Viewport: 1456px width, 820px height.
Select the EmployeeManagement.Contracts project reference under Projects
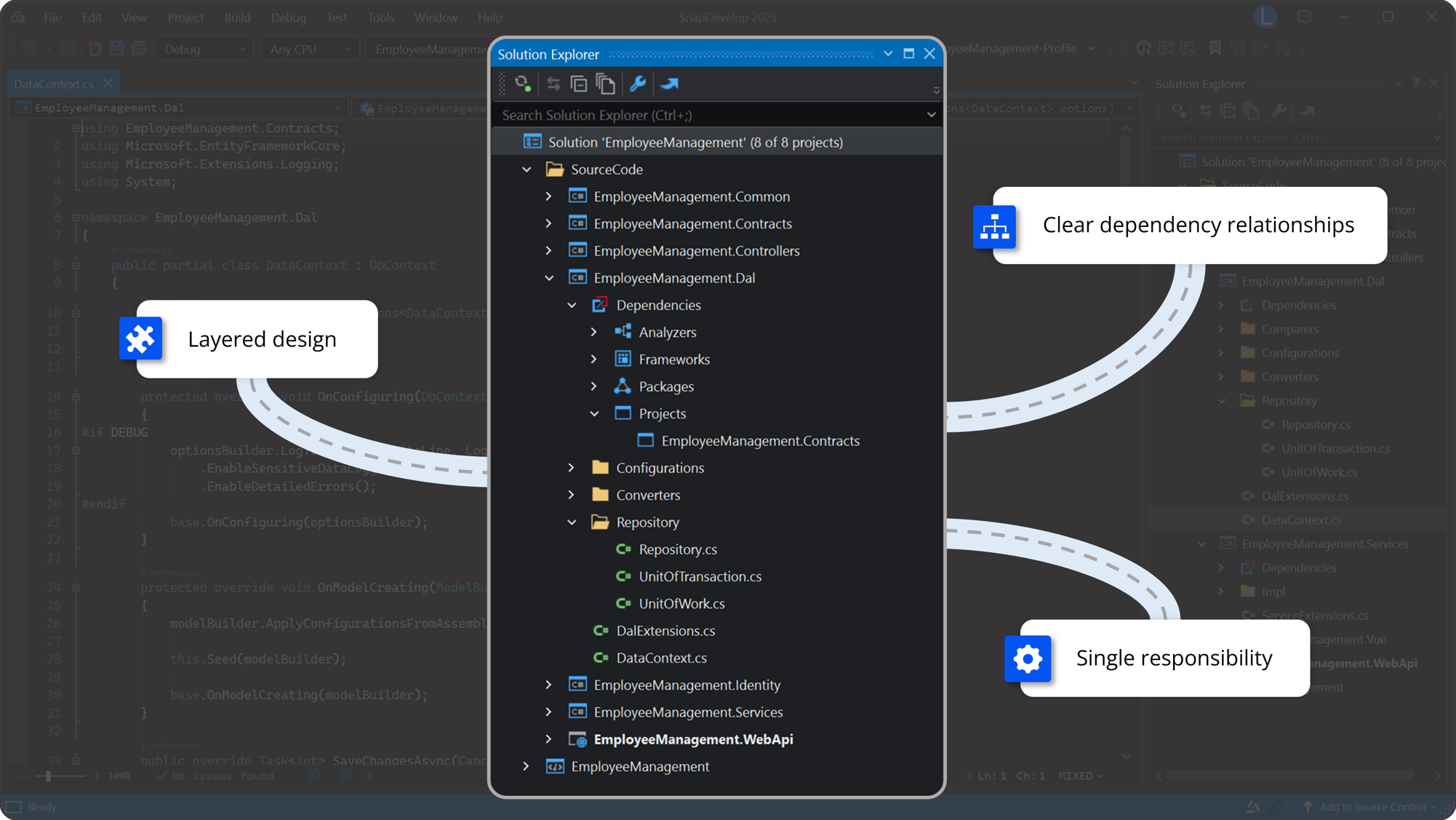[x=760, y=441]
